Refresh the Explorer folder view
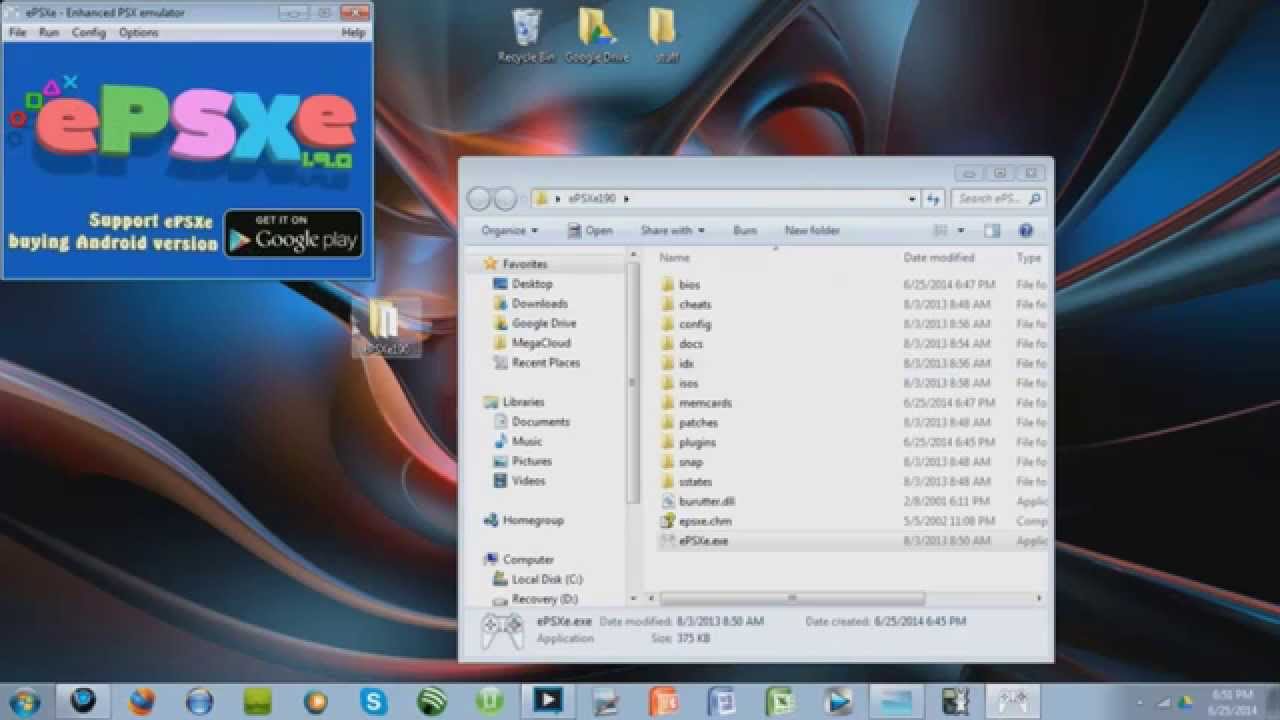 tap(933, 199)
